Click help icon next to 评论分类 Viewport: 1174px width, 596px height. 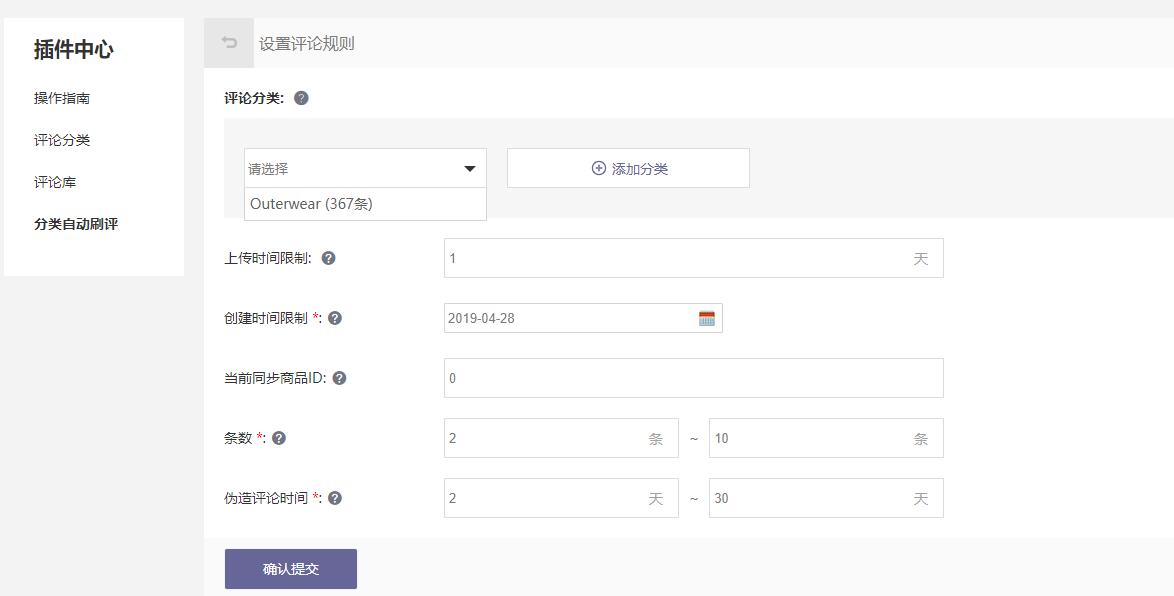[x=301, y=98]
